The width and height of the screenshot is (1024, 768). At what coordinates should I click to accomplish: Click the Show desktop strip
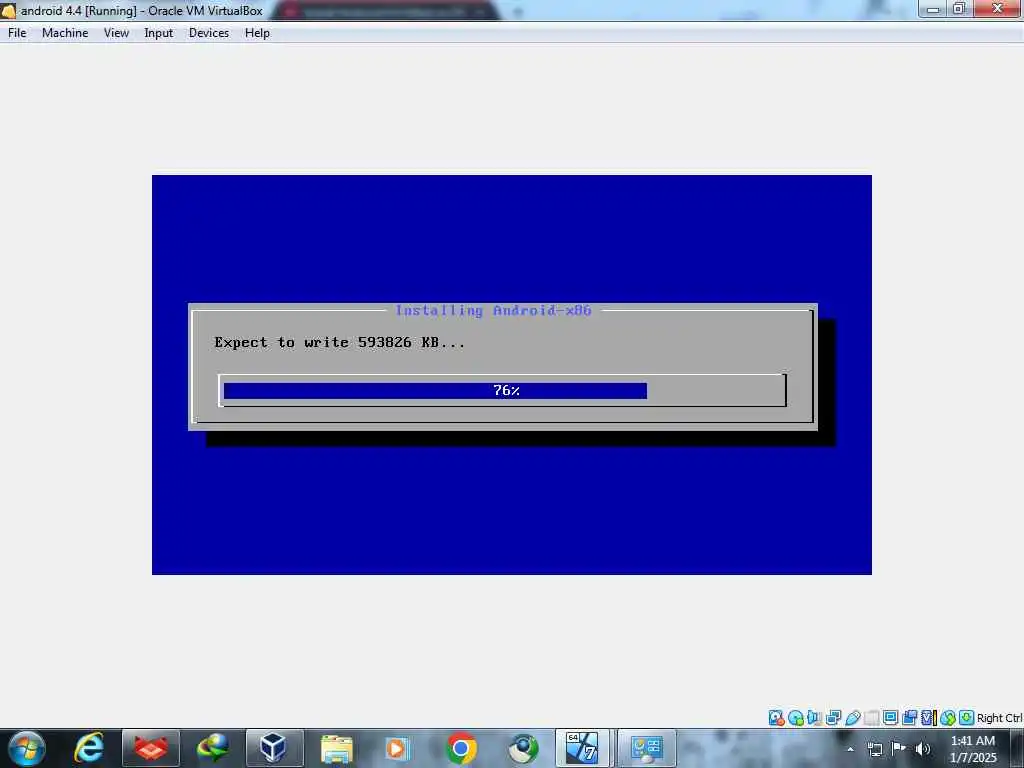[1017, 748]
